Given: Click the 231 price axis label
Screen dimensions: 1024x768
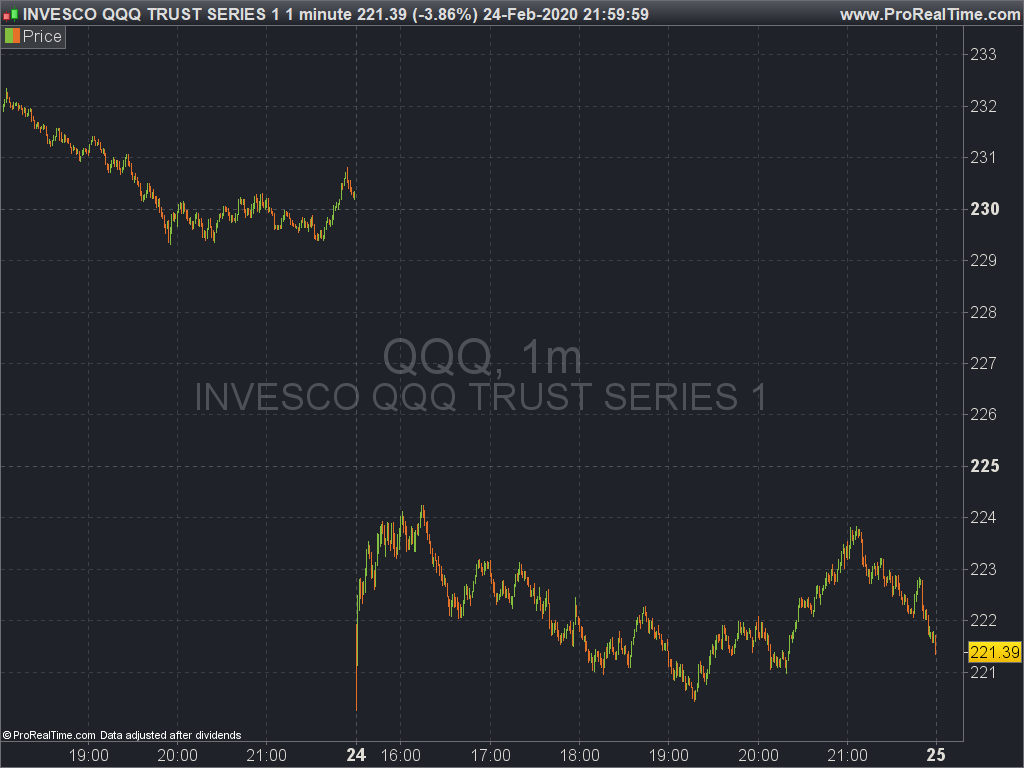Looking at the screenshot, I should 983,157.
